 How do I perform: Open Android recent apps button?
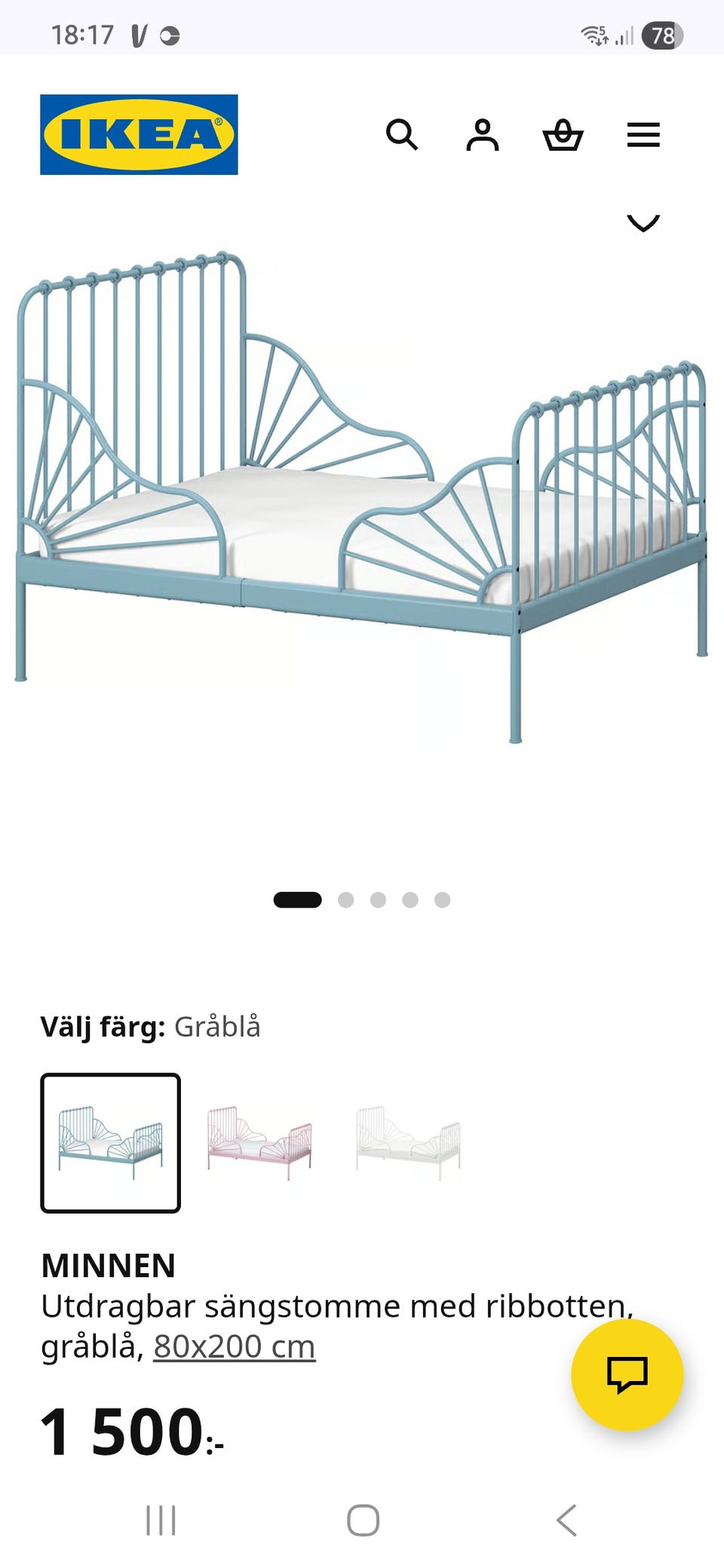pyautogui.click(x=161, y=1521)
